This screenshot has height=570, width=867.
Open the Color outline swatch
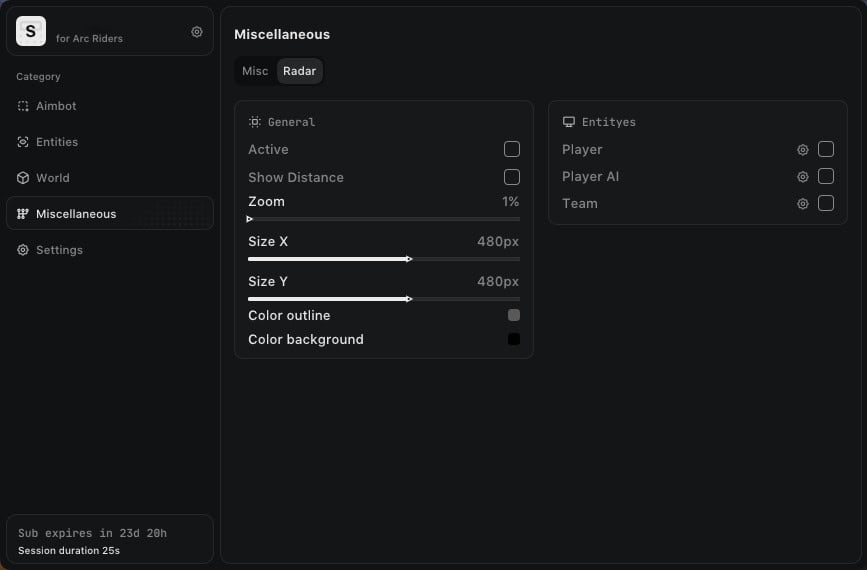tap(514, 315)
